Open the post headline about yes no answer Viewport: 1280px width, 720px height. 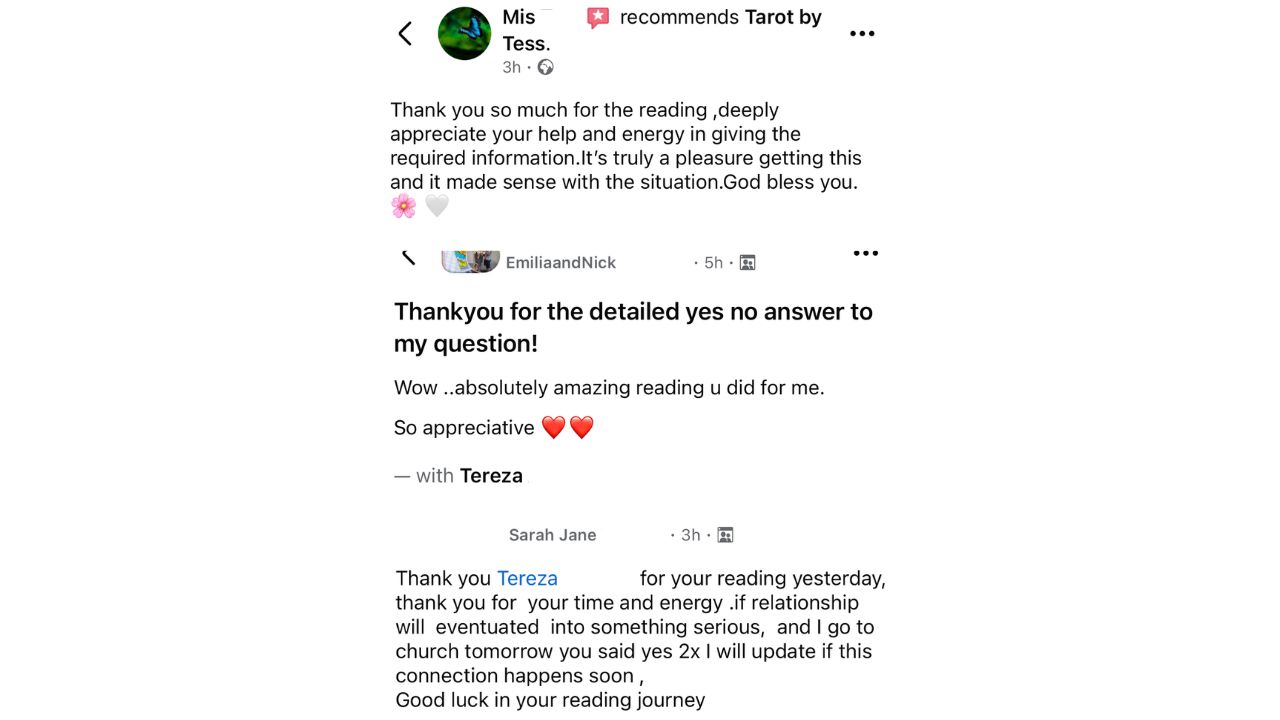point(633,327)
